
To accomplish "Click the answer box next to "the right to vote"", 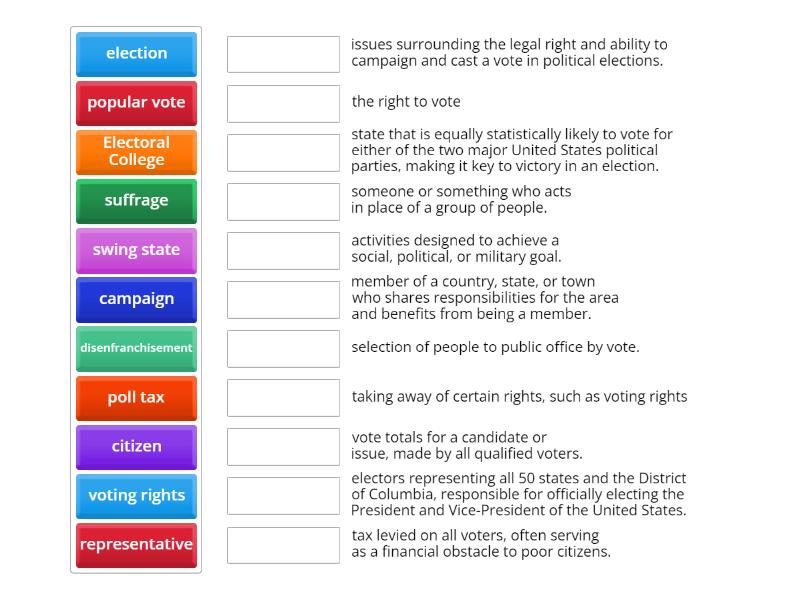I will [x=283, y=101].
